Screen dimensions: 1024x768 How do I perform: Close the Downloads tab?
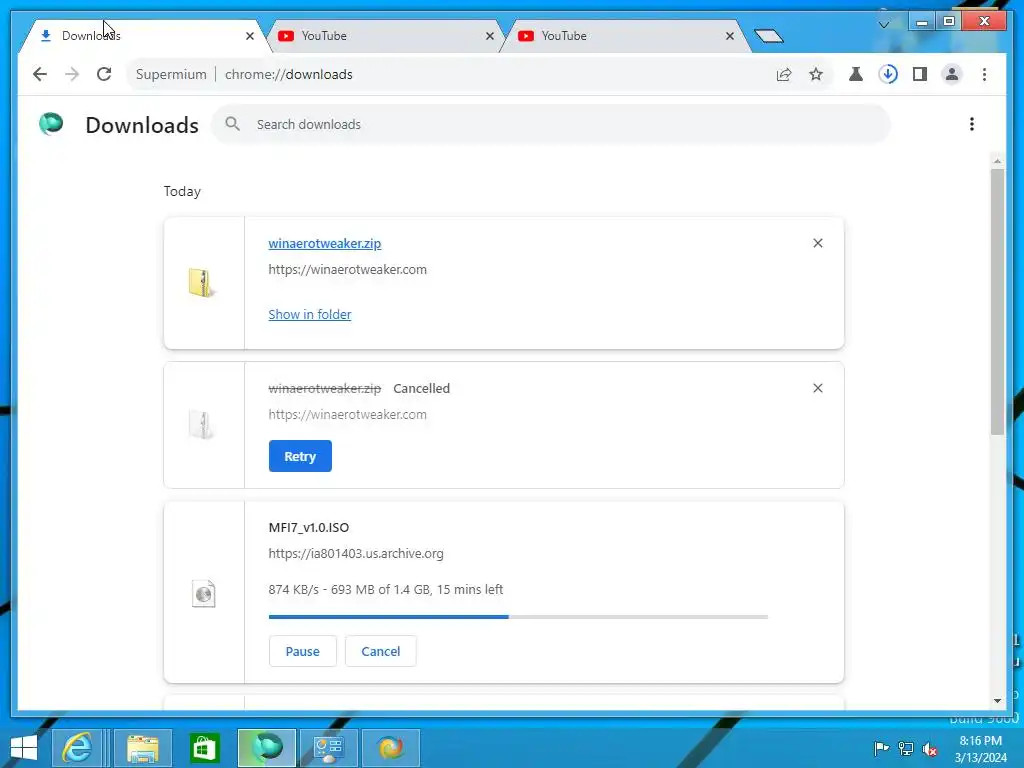249,36
